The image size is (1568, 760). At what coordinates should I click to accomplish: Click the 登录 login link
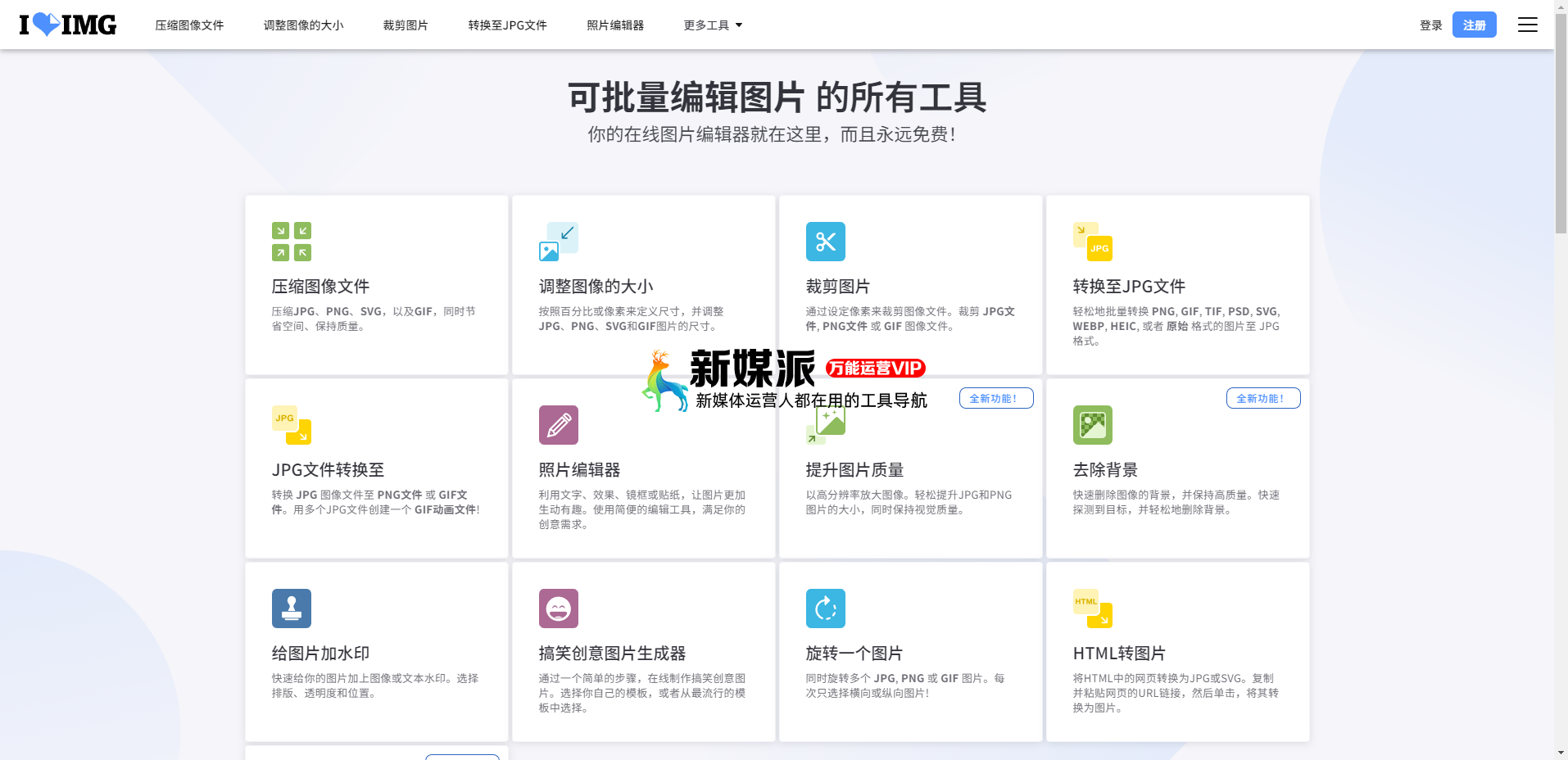[x=1430, y=25]
